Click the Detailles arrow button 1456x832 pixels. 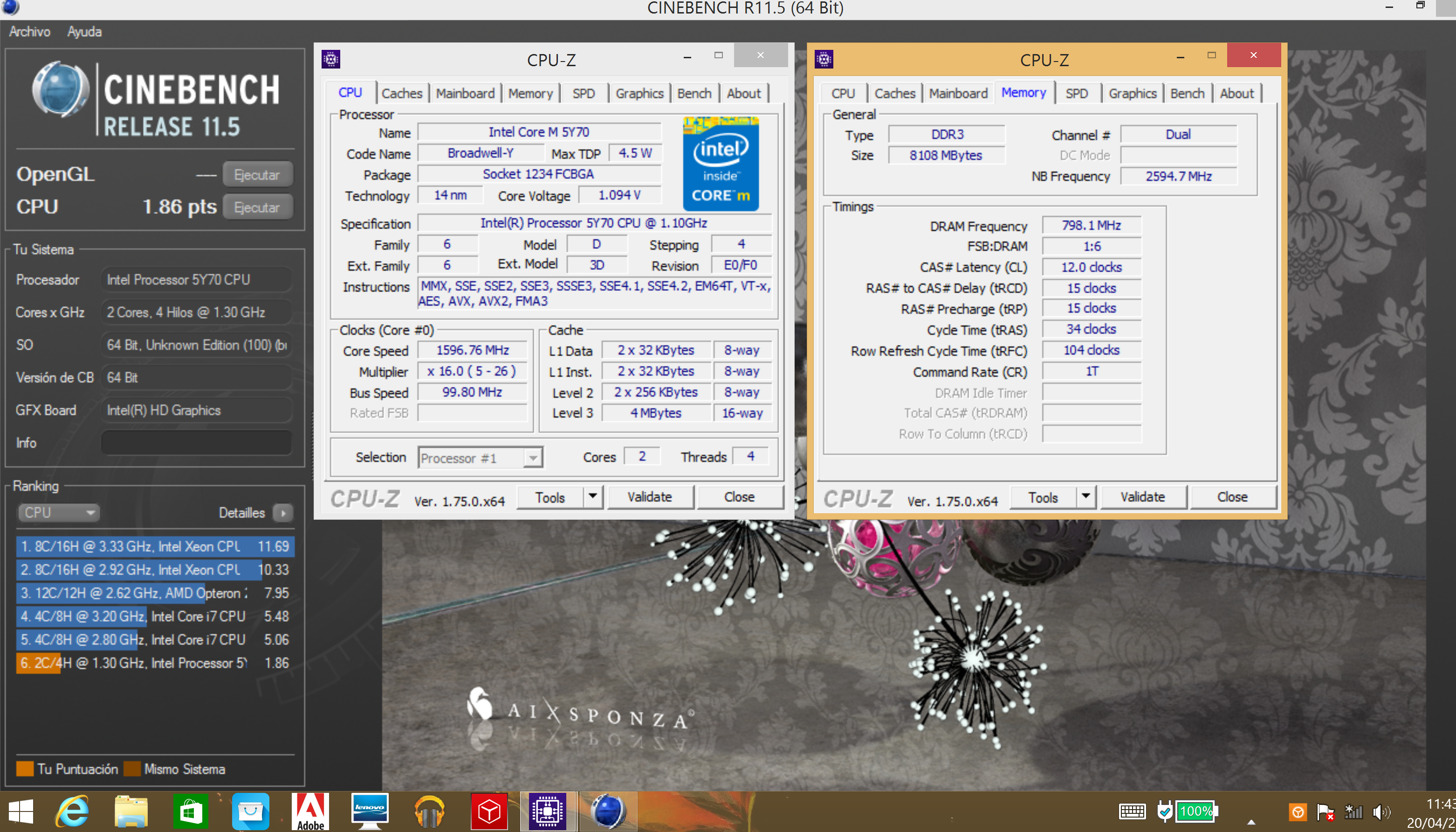pos(283,513)
